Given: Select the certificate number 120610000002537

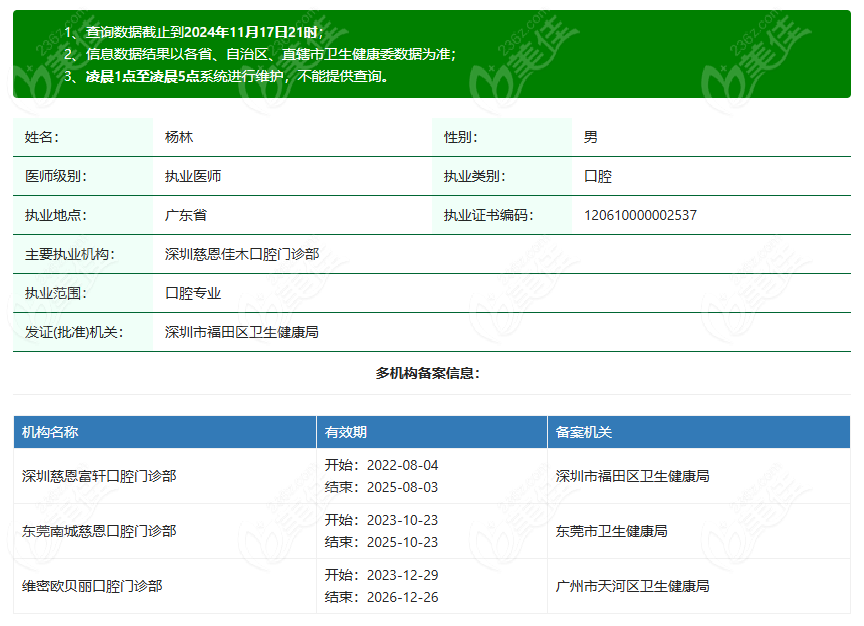Looking at the screenshot, I should 640,215.
